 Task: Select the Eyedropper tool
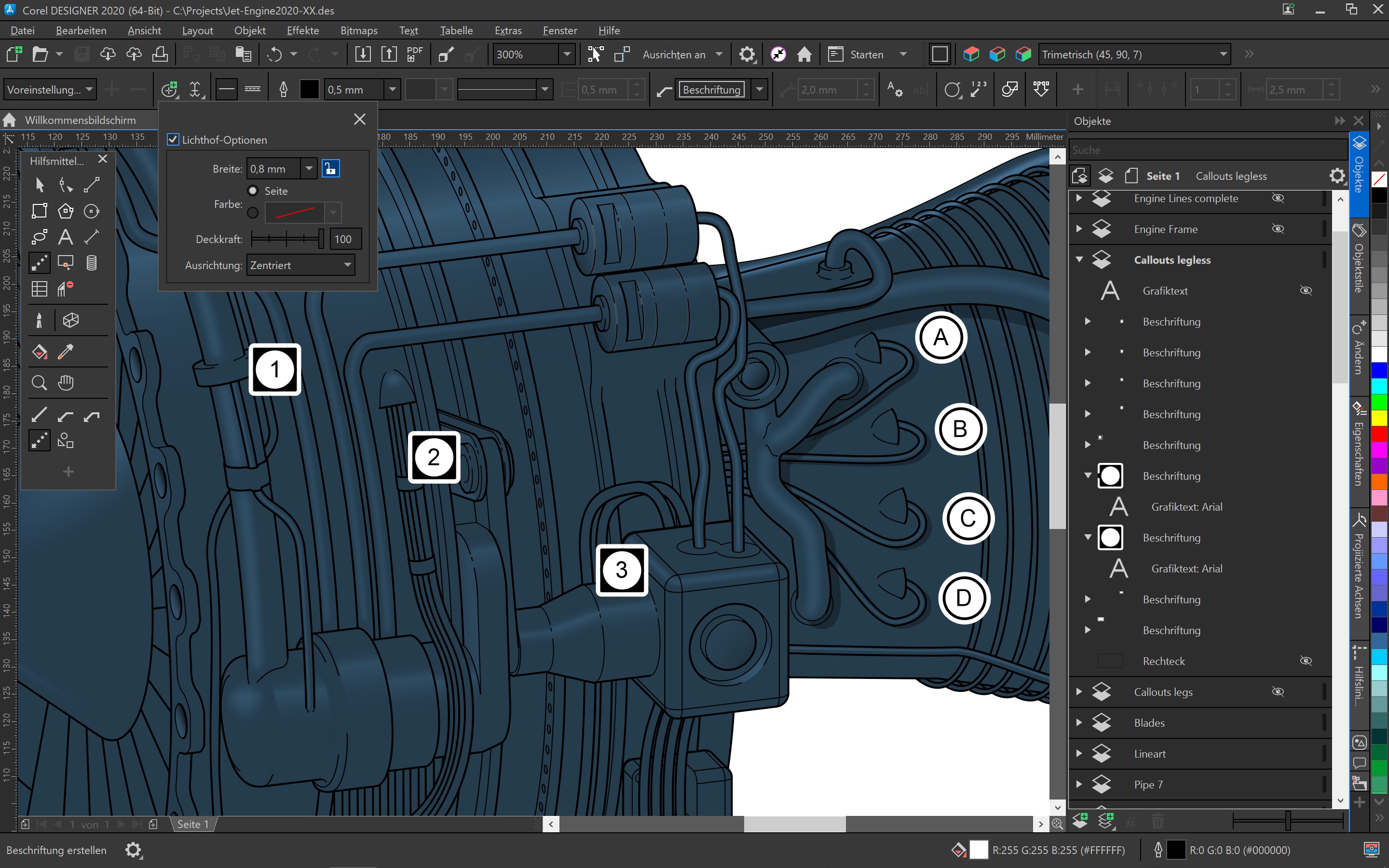point(66,352)
